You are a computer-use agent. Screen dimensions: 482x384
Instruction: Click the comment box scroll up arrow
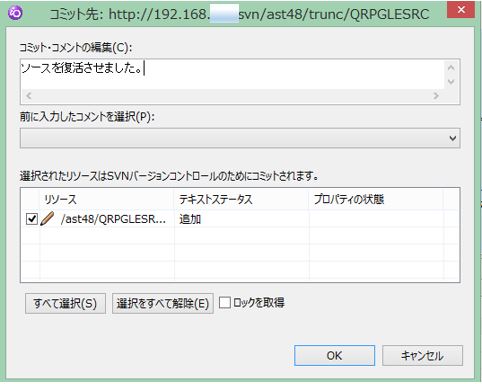pos(451,68)
